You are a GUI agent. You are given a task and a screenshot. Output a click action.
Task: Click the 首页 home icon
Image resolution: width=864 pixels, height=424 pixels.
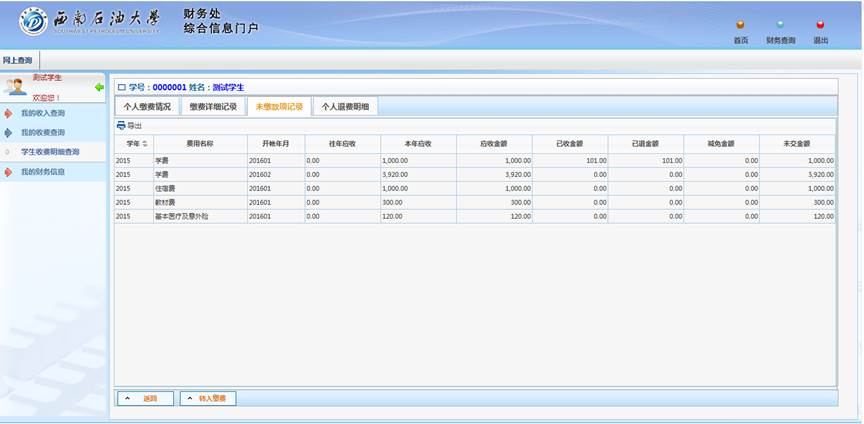pos(740,25)
